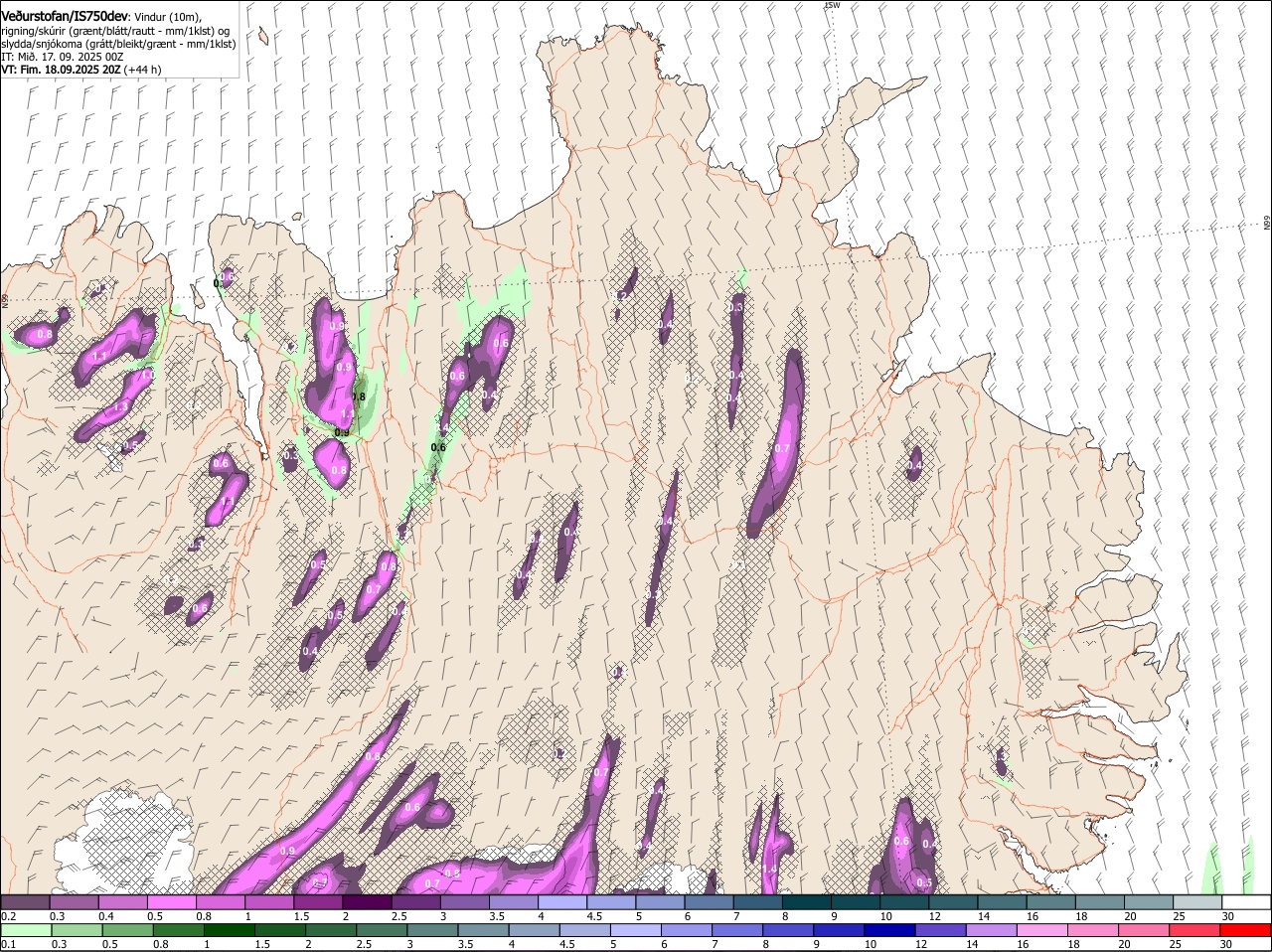This screenshot has height=952, width=1272.
Task: Select lower legend darkest green swatch between 1 and 1.5
Action: 230,930
